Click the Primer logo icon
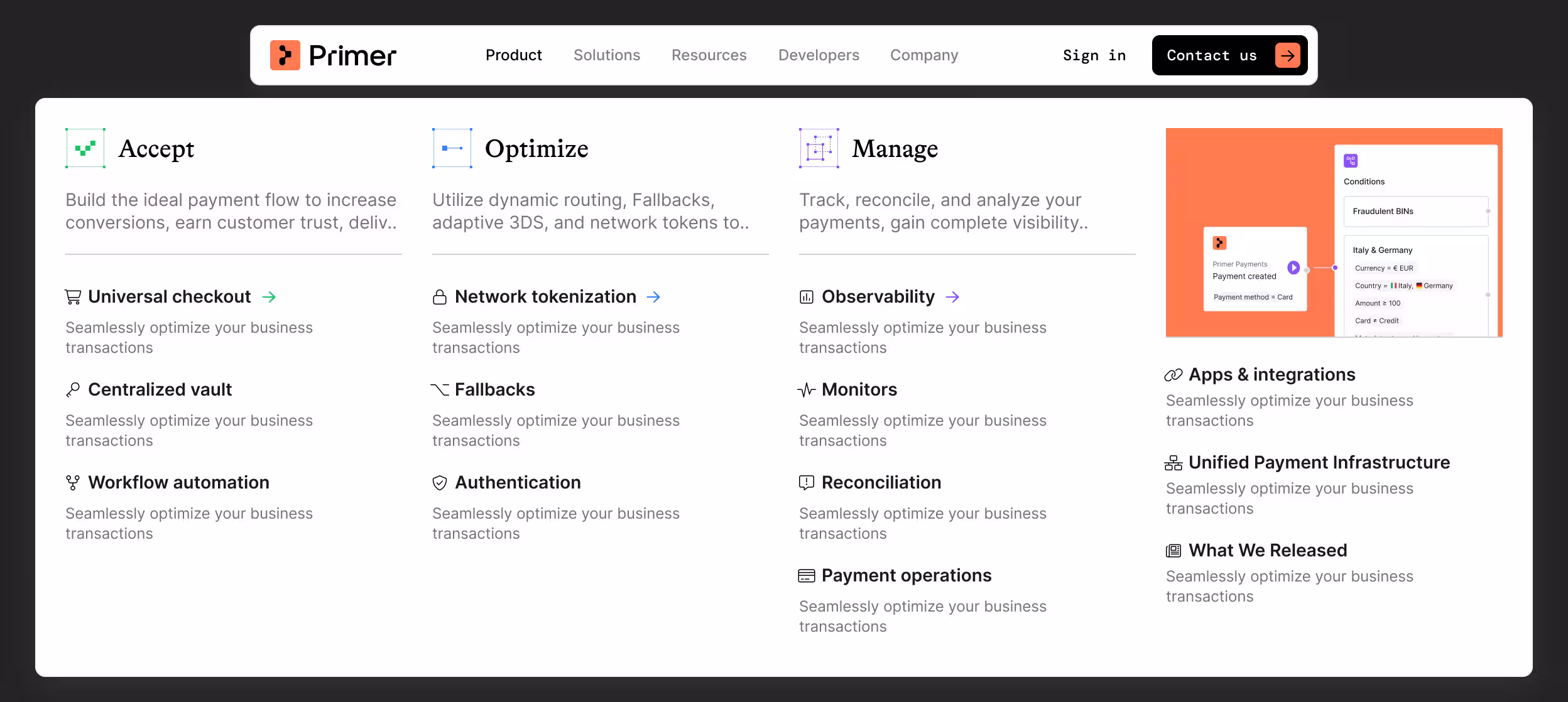 pyautogui.click(x=287, y=55)
